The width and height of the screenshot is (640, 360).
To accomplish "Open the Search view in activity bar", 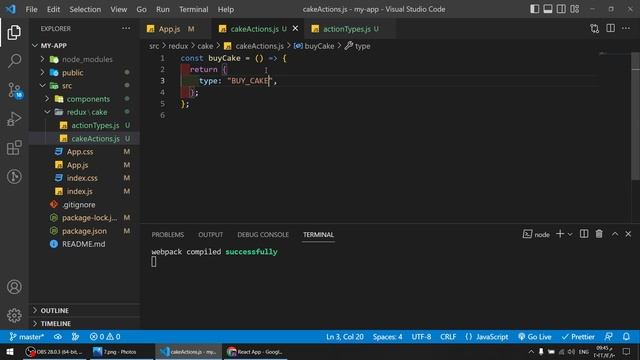I will click(x=14, y=61).
